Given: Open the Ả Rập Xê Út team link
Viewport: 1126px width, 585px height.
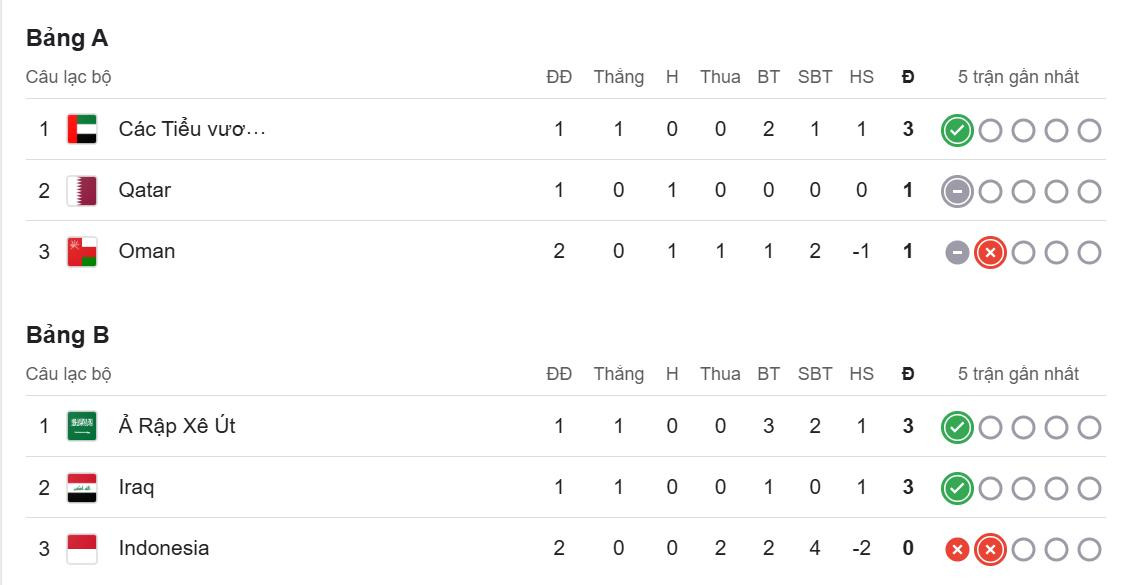Looking at the screenshot, I should coord(177,426).
